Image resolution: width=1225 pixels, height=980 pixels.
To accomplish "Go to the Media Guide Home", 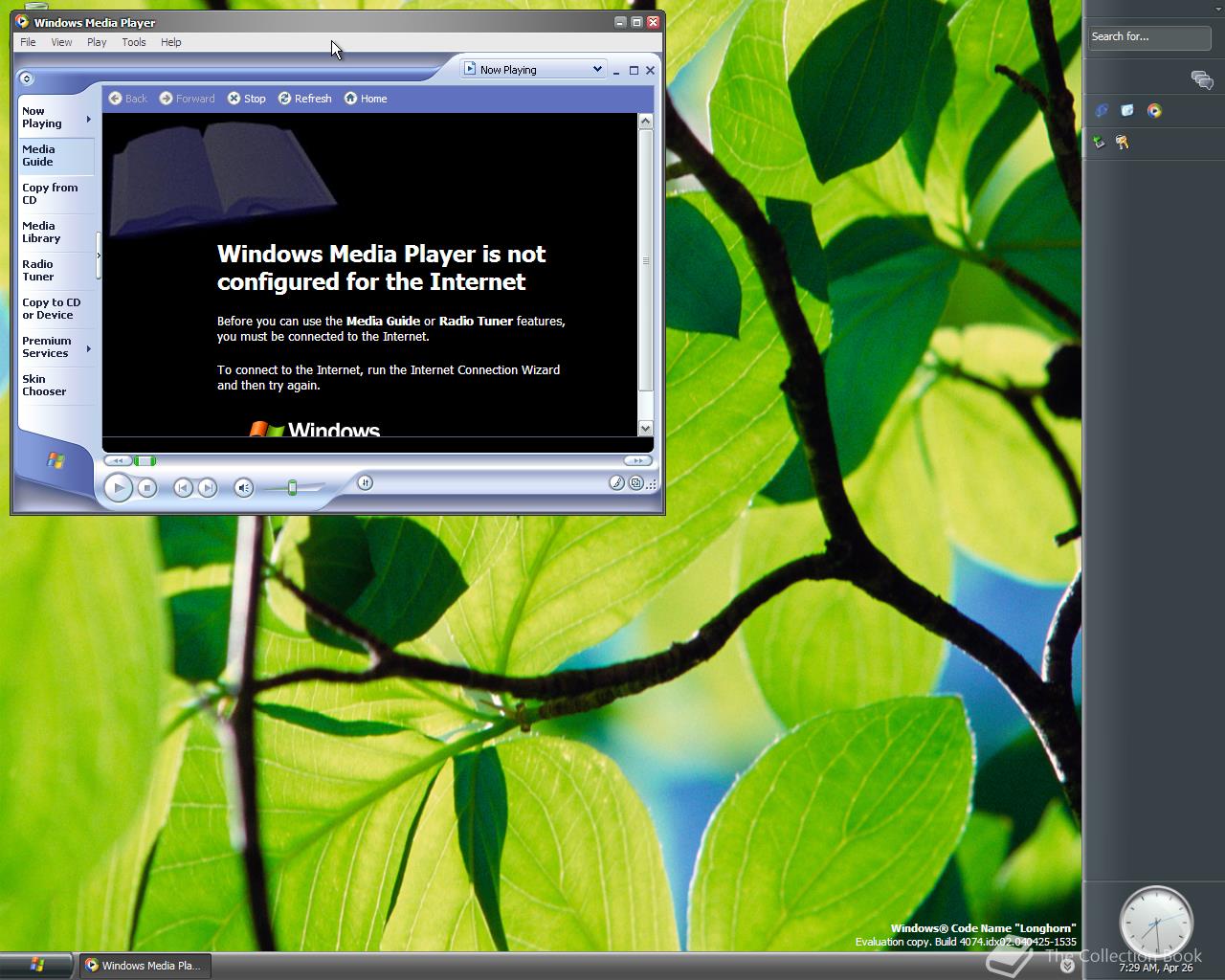I will [x=366, y=99].
